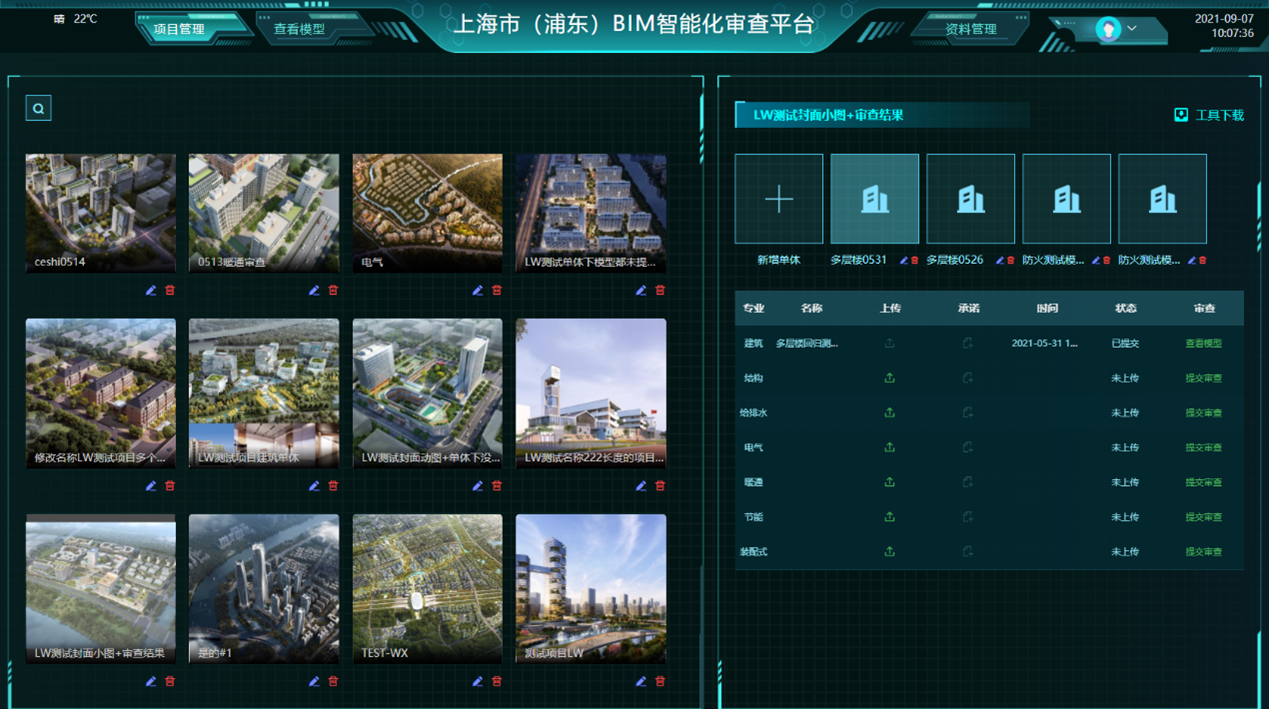Screen dimensions: 1269x709
Task: Click the 工具下载 download icon
Action: [1182, 115]
